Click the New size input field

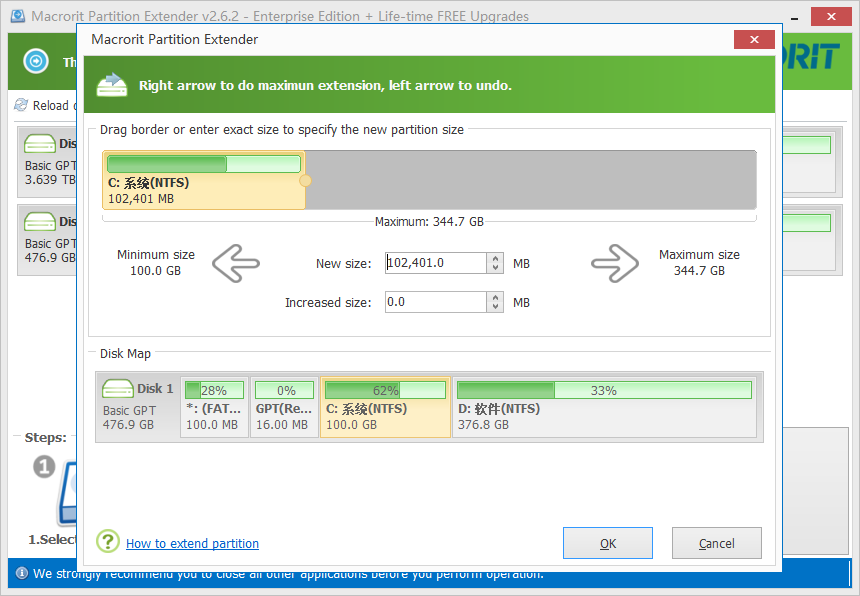pos(436,263)
